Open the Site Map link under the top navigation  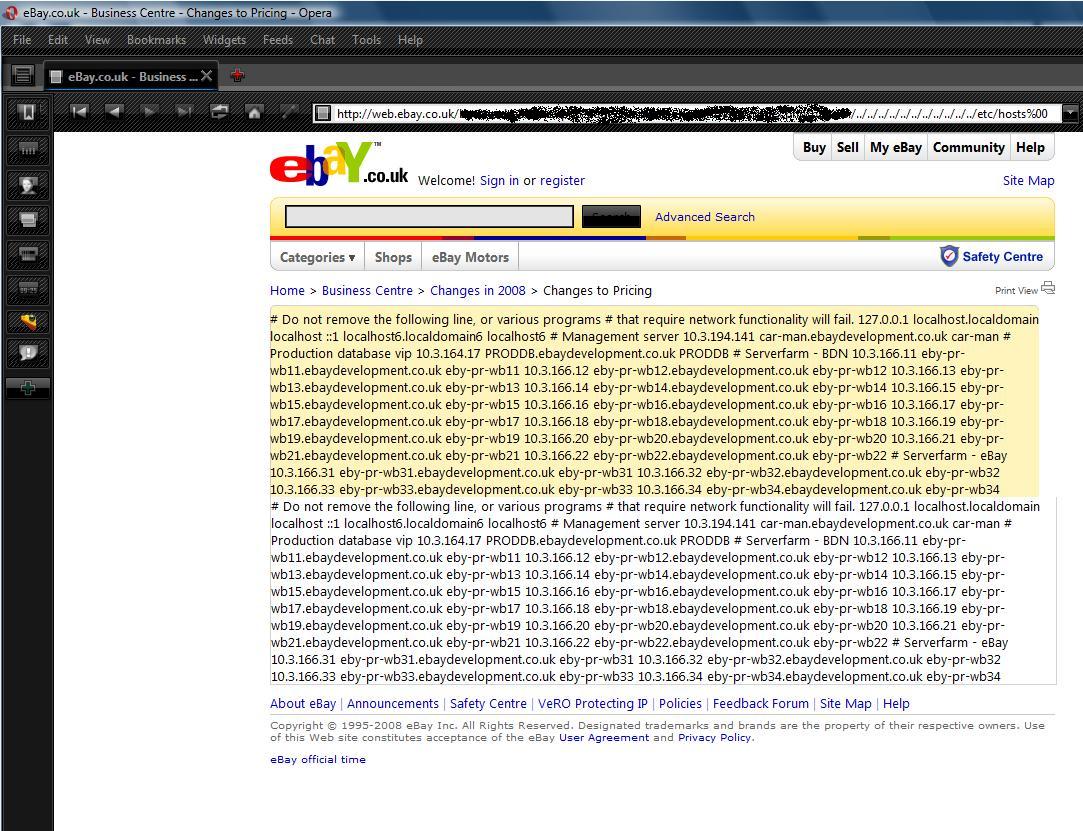point(1028,180)
